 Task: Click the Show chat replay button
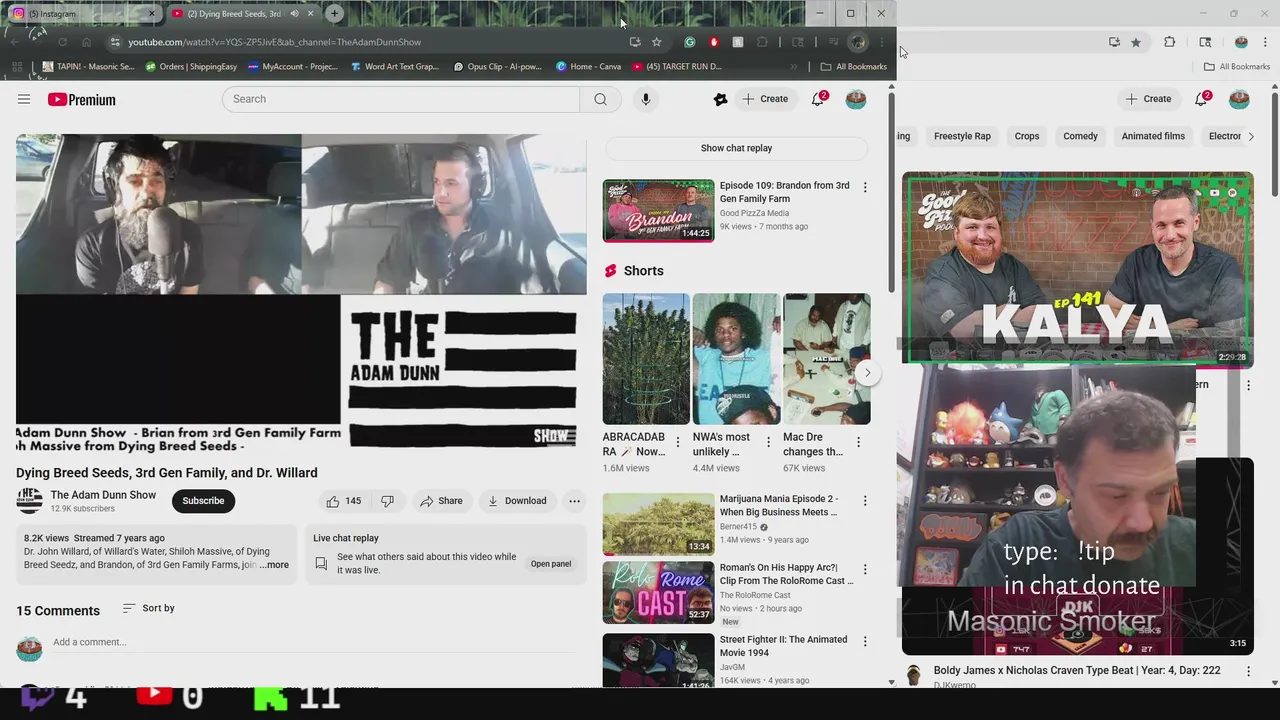click(x=737, y=148)
